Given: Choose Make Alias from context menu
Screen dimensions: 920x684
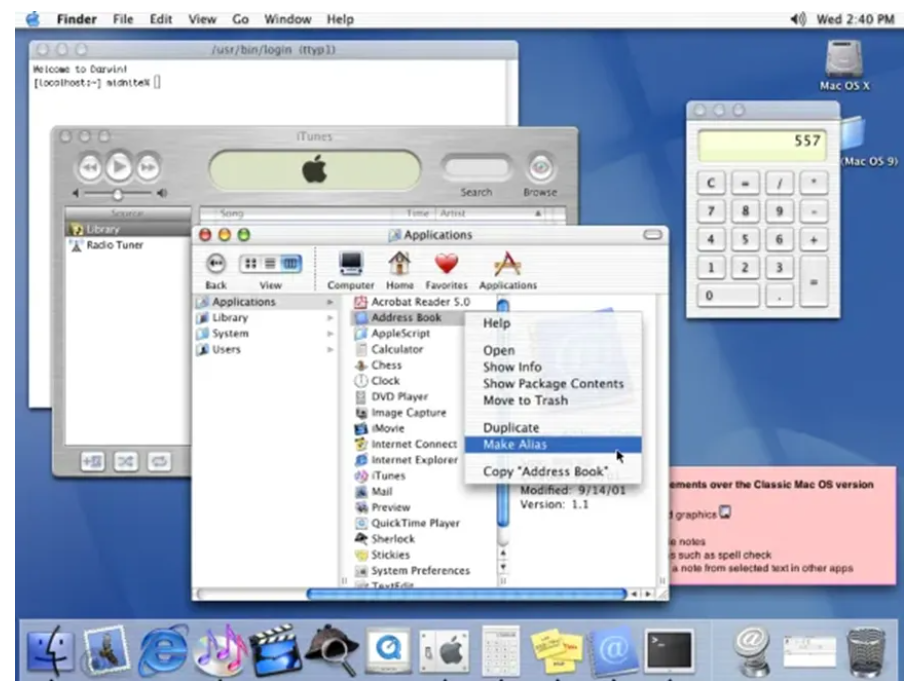Looking at the screenshot, I should click(553, 445).
